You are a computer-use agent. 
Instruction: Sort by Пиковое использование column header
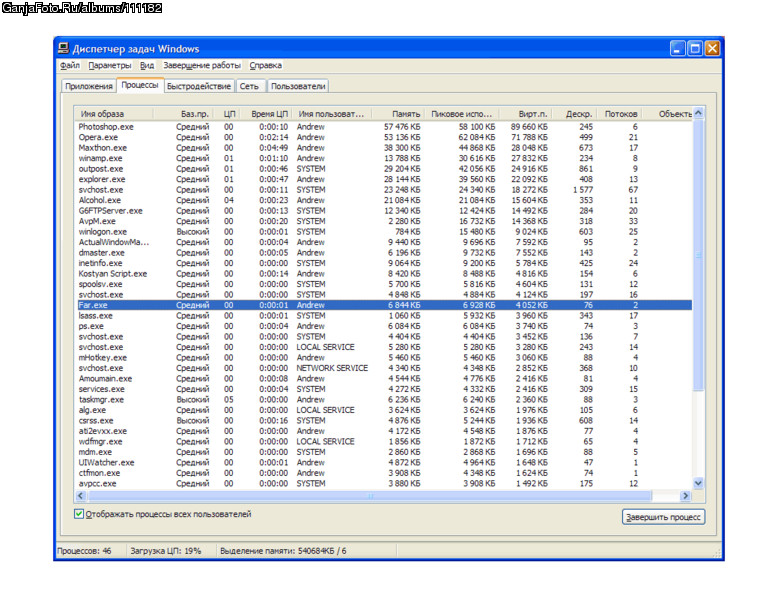tap(462, 114)
